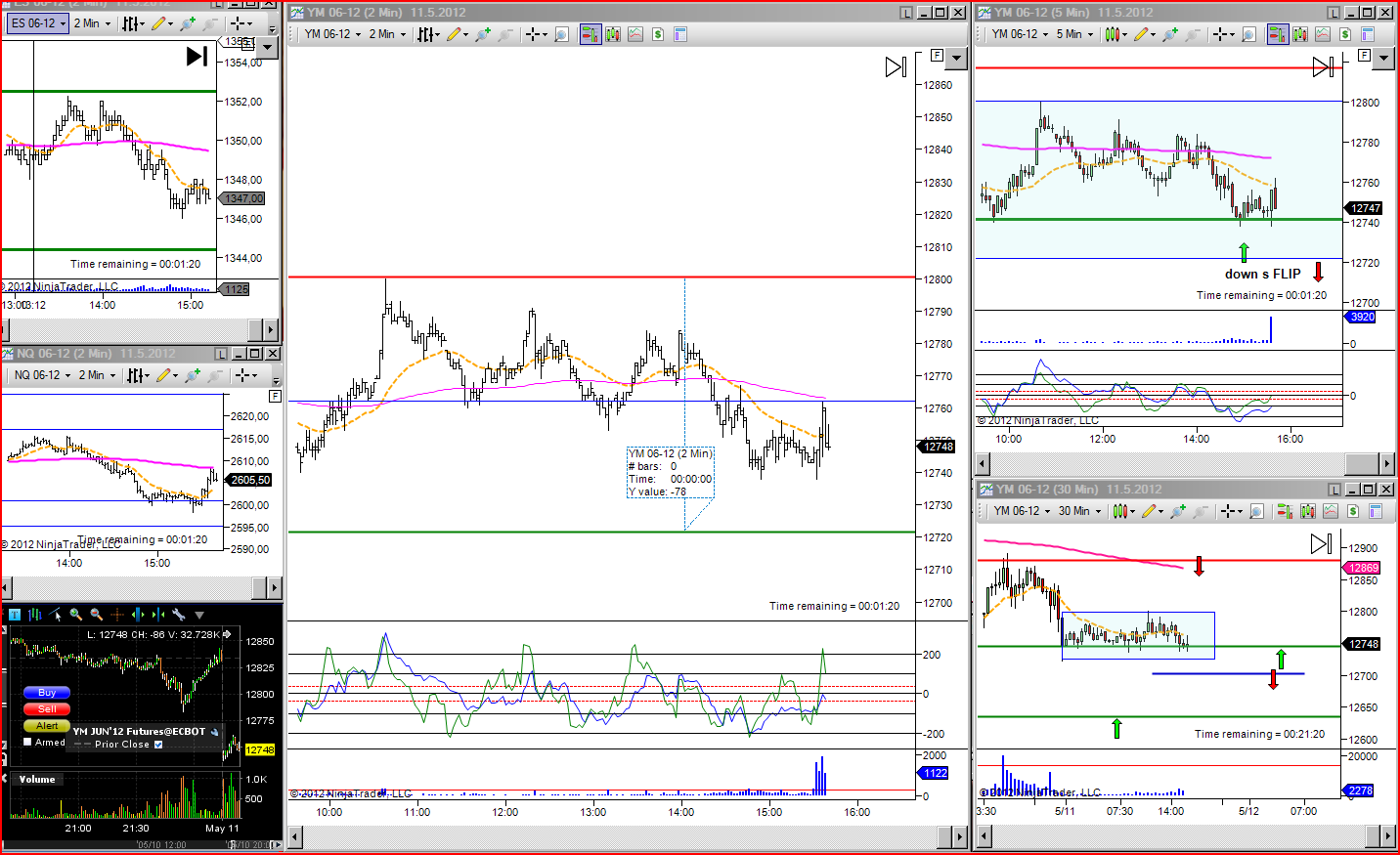Viewport: 1400px width, 855px height.
Task: Open strategies dollar icon in YM 2 Min toolbar
Action: [658, 34]
